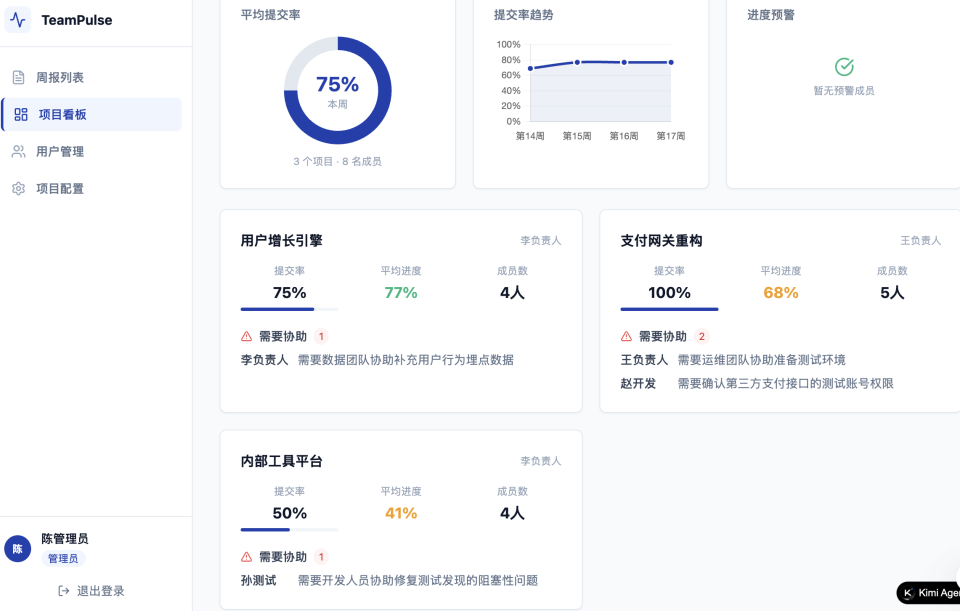Click the 管理员 role badge

point(62,558)
